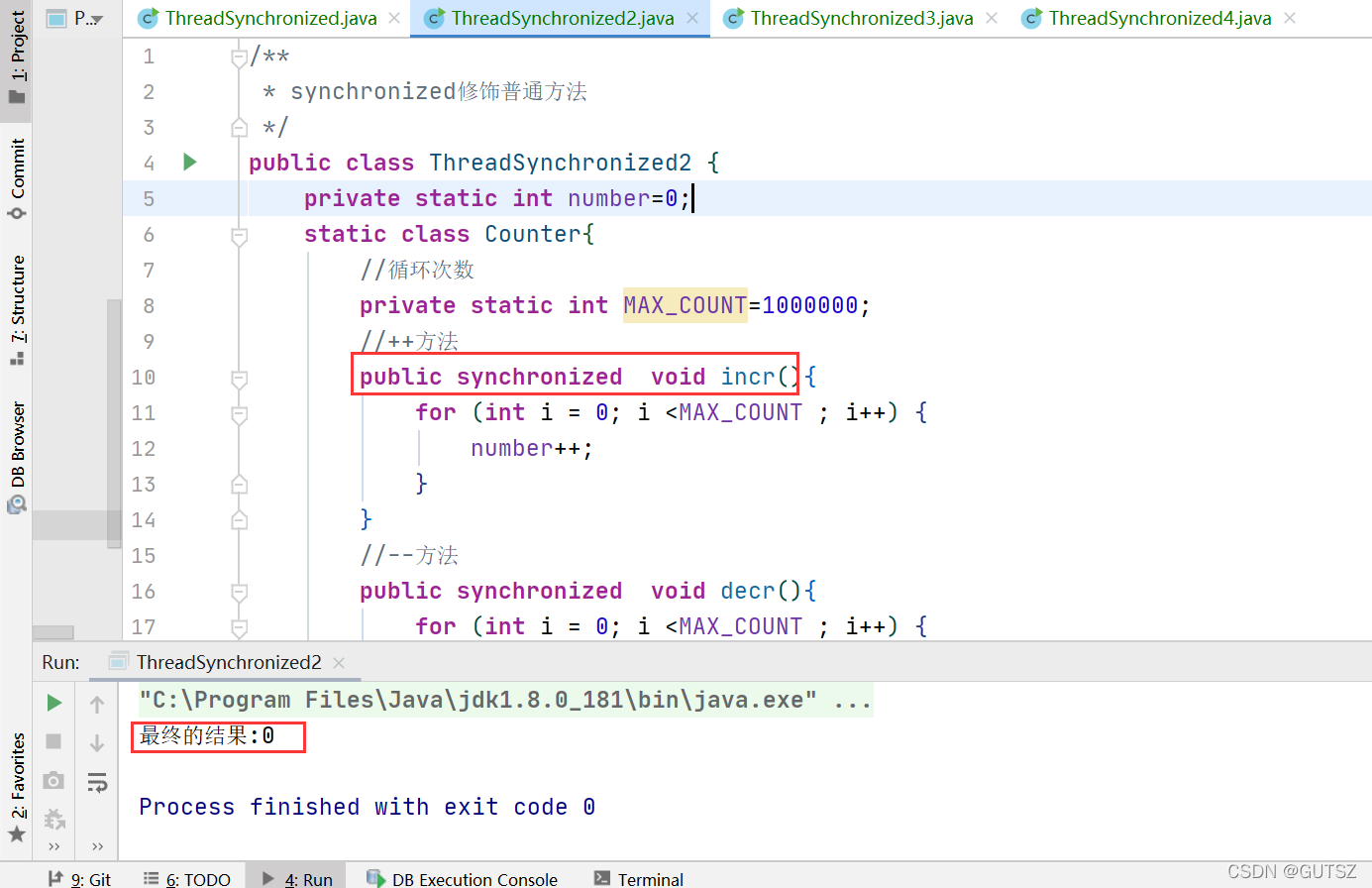Rerun program with green Run button
Image resolution: width=1372 pixels, height=888 pixels.
pyautogui.click(x=54, y=703)
